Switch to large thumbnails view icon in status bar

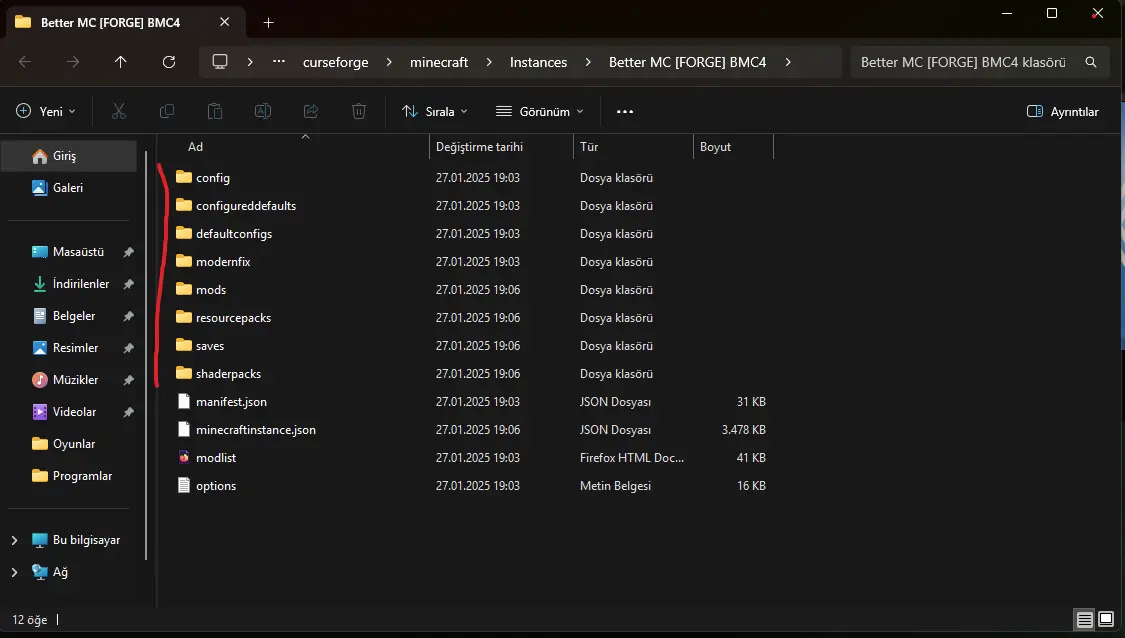(x=1106, y=619)
